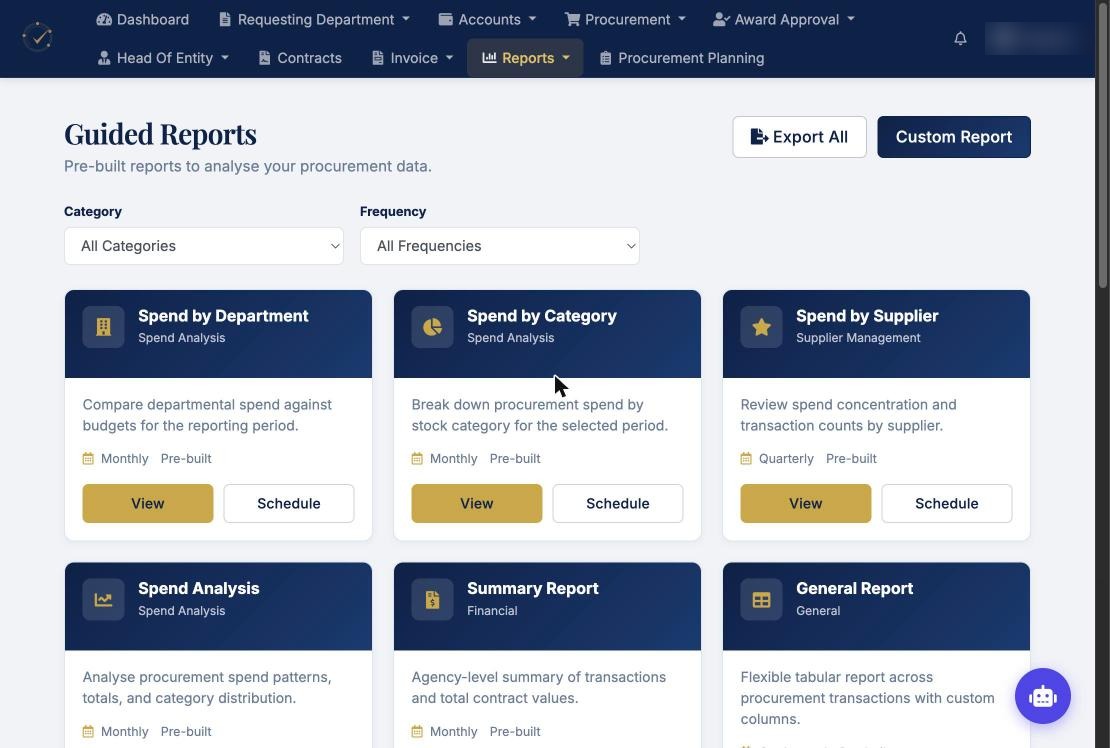This screenshot has height=748, width=1110.
Task: Schedule the Spend by Supplier report
Action: 946,504
